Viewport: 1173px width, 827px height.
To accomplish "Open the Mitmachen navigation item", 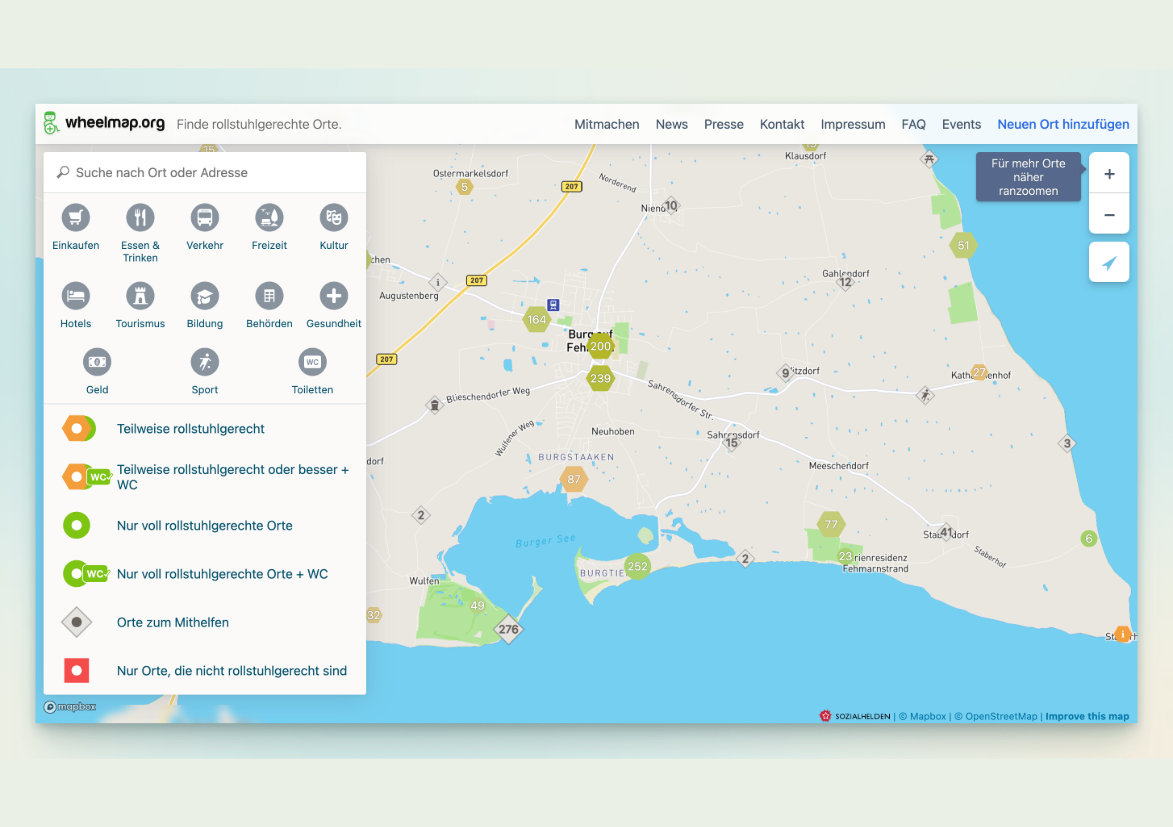I will click(606, 125).
